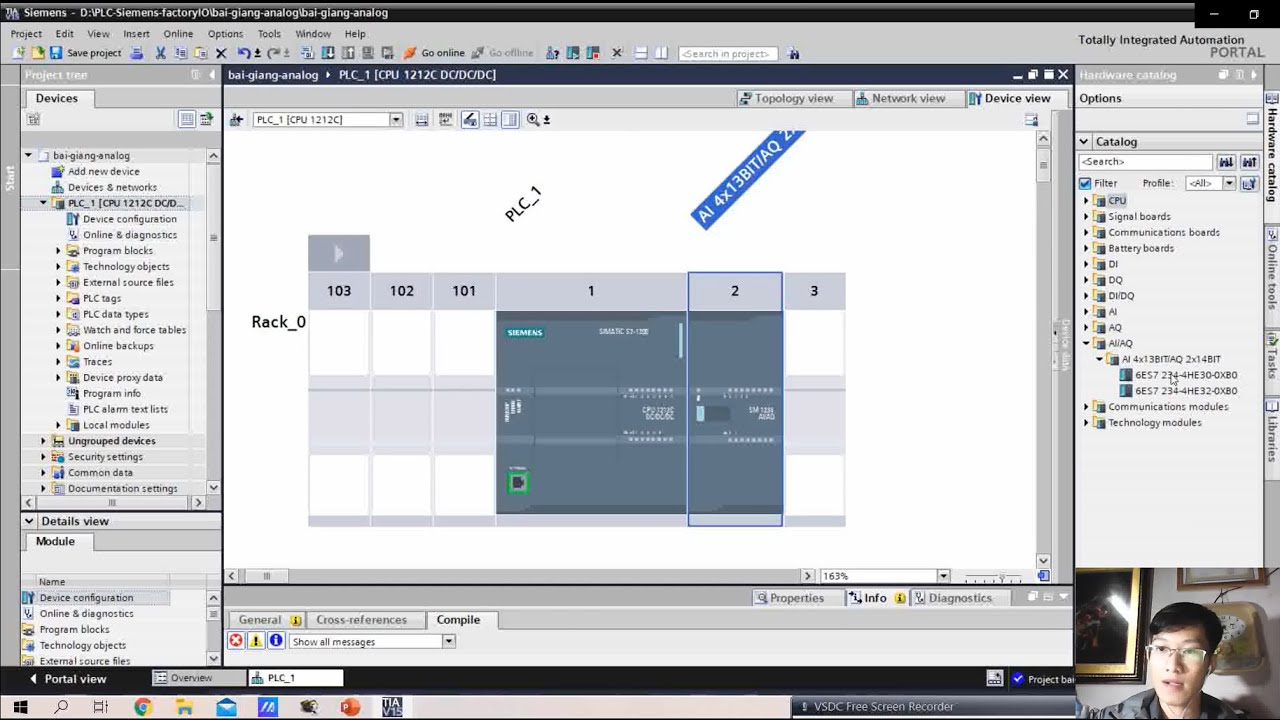Select catalog item 6ES7 234-4HE32-0XB0
Image resolution: width=1280 pixels, height=720 pixels.
coord(1185,391)
